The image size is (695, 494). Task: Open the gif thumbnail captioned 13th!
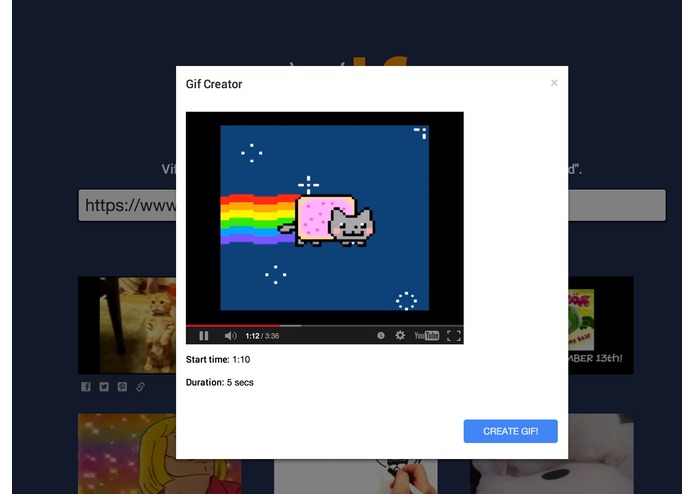coord(601,325)
